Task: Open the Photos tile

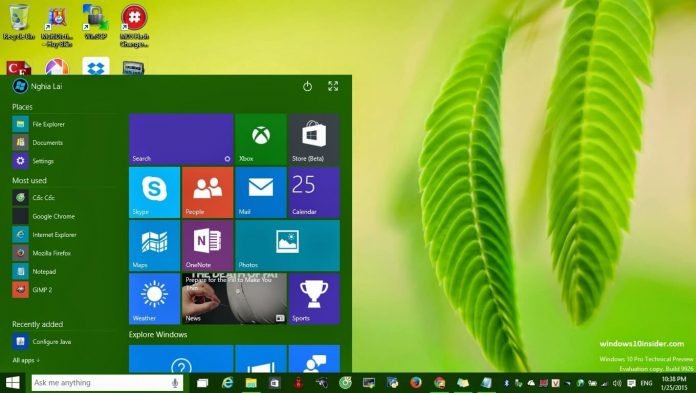Action: [288, 246]
